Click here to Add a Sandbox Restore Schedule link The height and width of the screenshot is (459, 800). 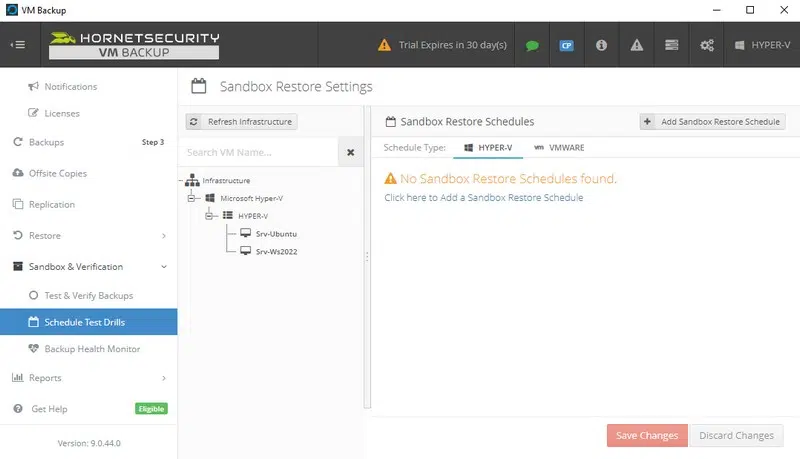pyautogui.click(x=484, y=198)
